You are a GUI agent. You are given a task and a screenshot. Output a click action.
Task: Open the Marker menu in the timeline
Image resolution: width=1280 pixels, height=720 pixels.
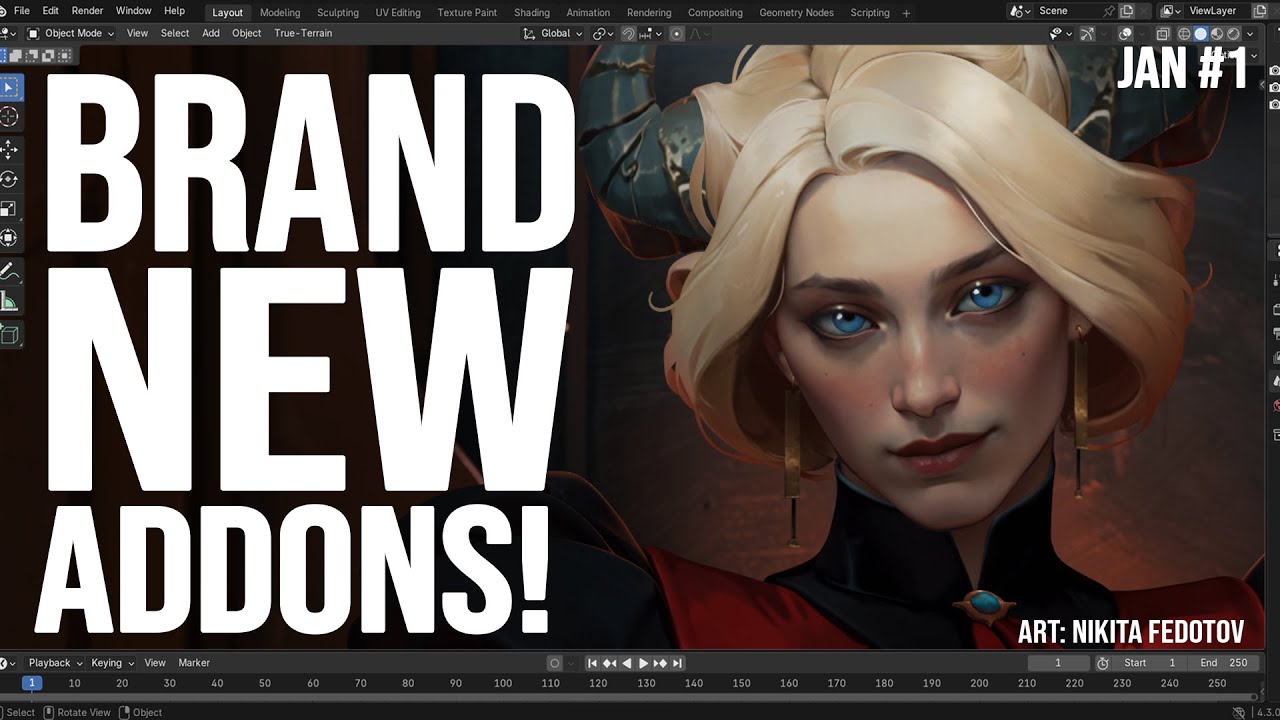pyautogui.click(x=194, y=663)
